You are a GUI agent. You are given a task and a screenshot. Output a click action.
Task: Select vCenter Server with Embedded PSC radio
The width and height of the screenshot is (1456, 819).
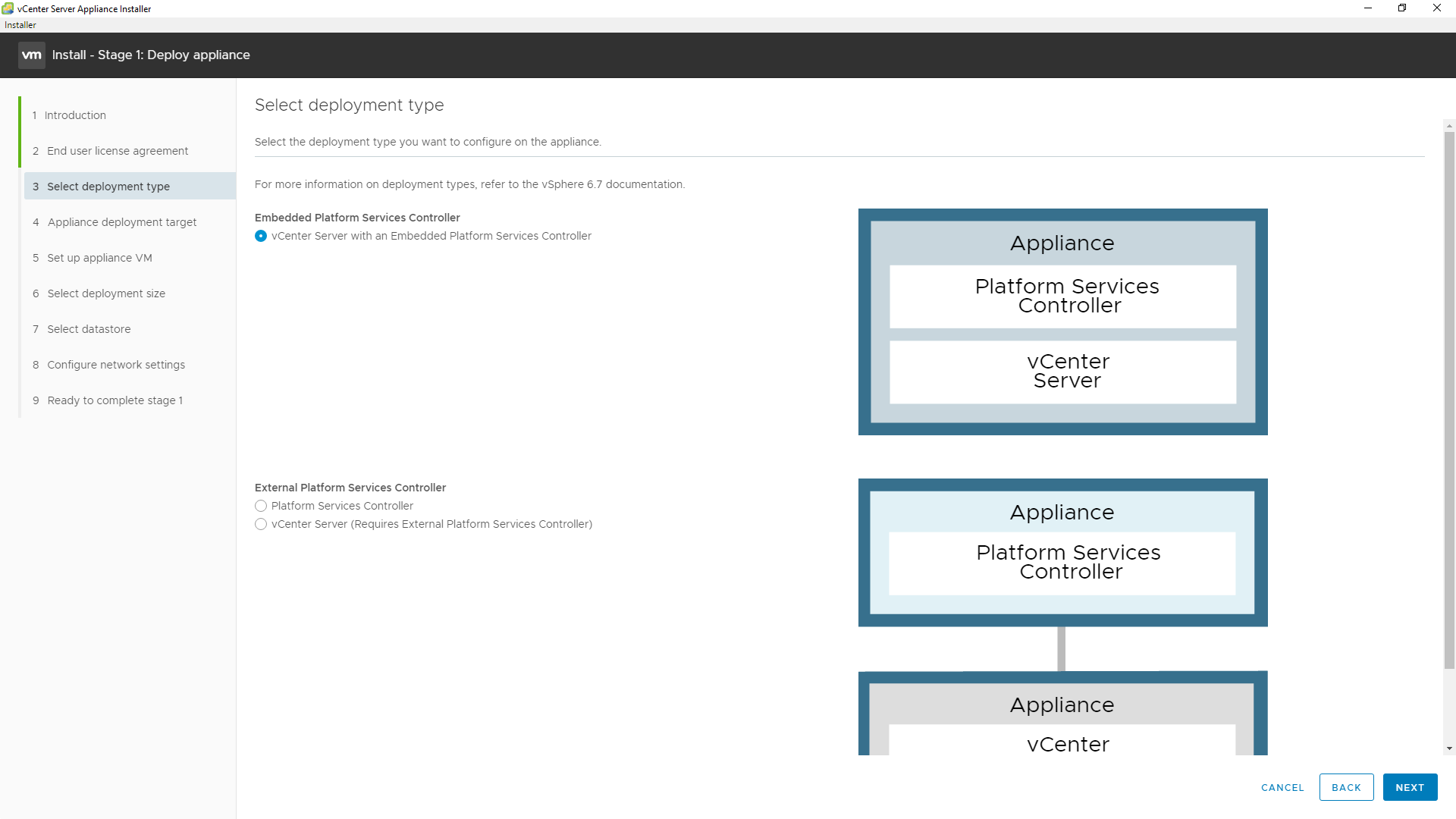[261, 236]
